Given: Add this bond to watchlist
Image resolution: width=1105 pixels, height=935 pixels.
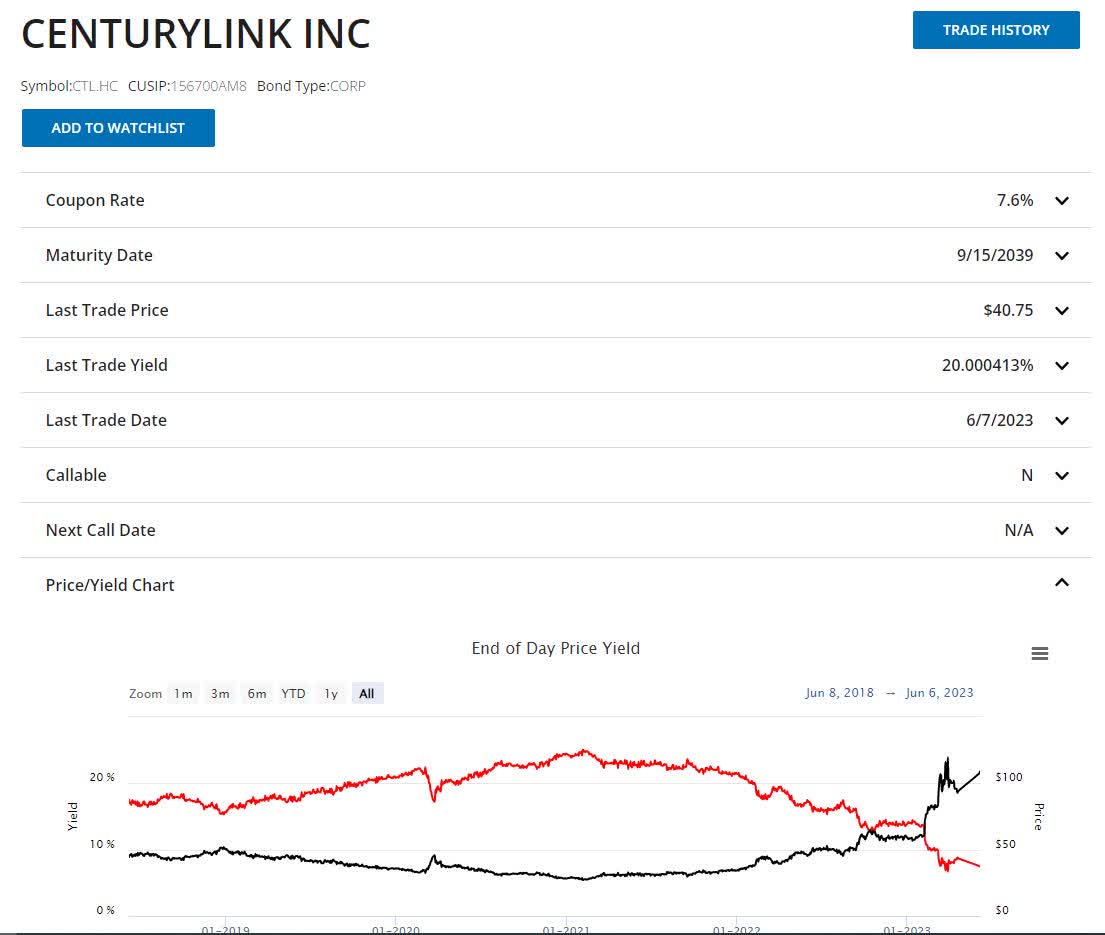Looking at the screenshot, I should tap(118, 128).
